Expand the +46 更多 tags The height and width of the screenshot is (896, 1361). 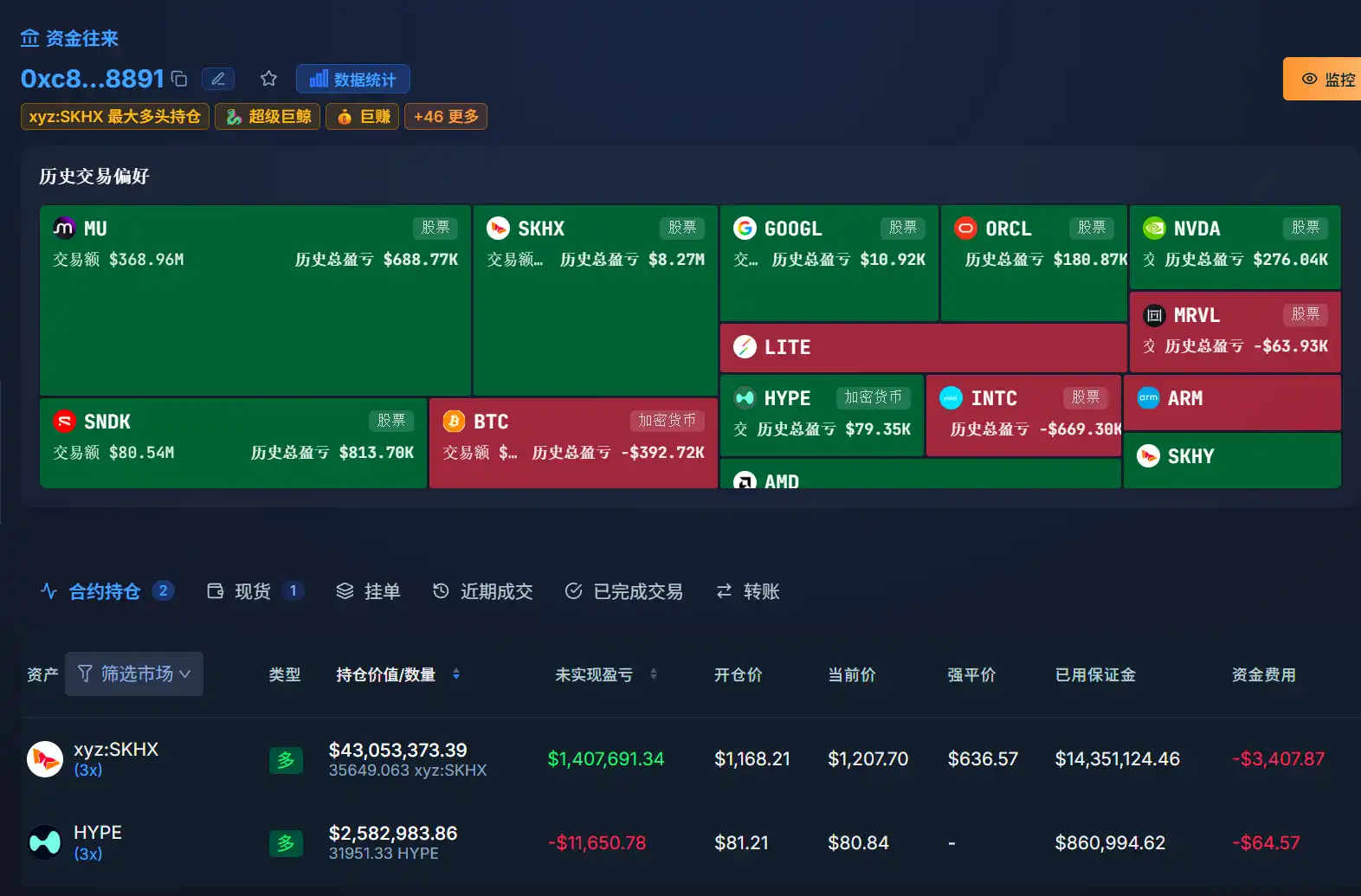tap(446, 116)
